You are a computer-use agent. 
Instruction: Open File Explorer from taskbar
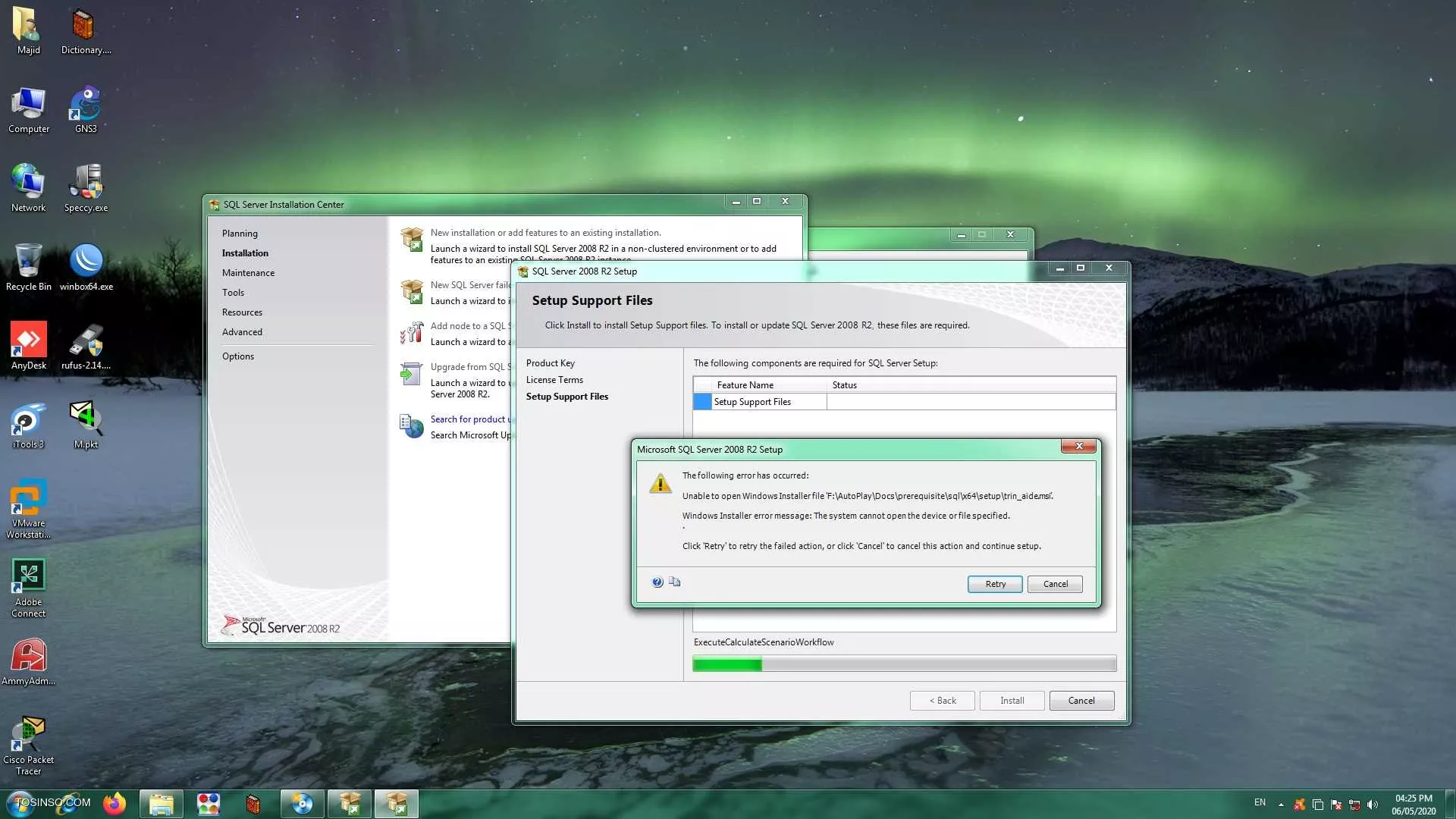click(161, 804)
